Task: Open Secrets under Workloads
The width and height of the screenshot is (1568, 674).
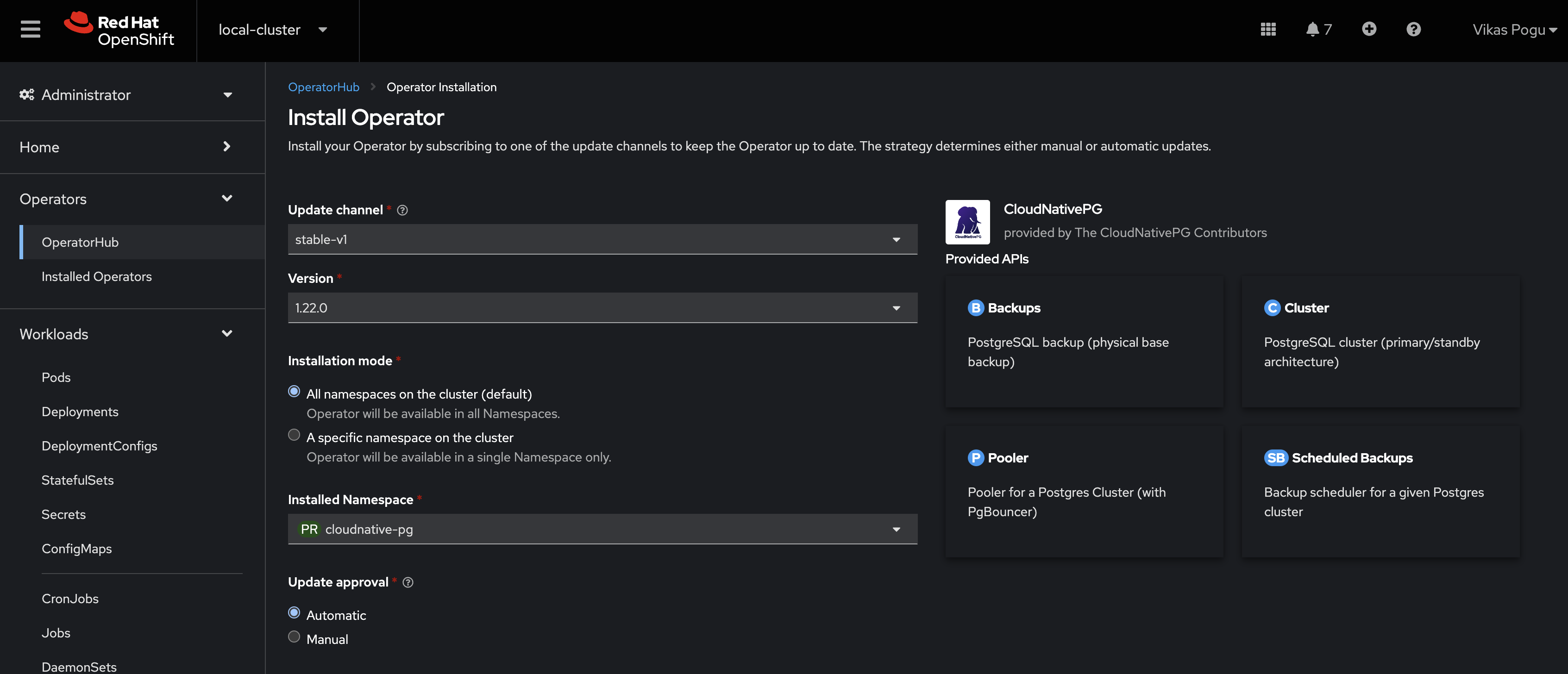Action: point(63,515)
